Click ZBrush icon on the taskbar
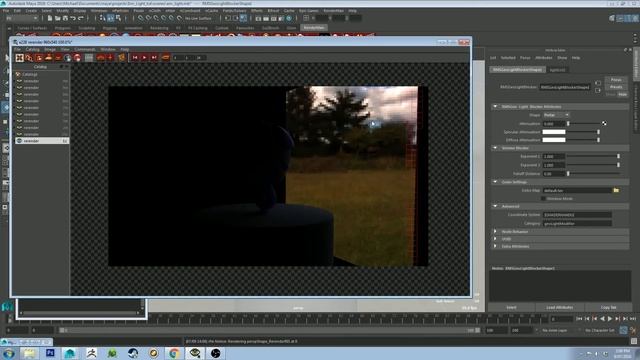640x360 pixels. 91,353
